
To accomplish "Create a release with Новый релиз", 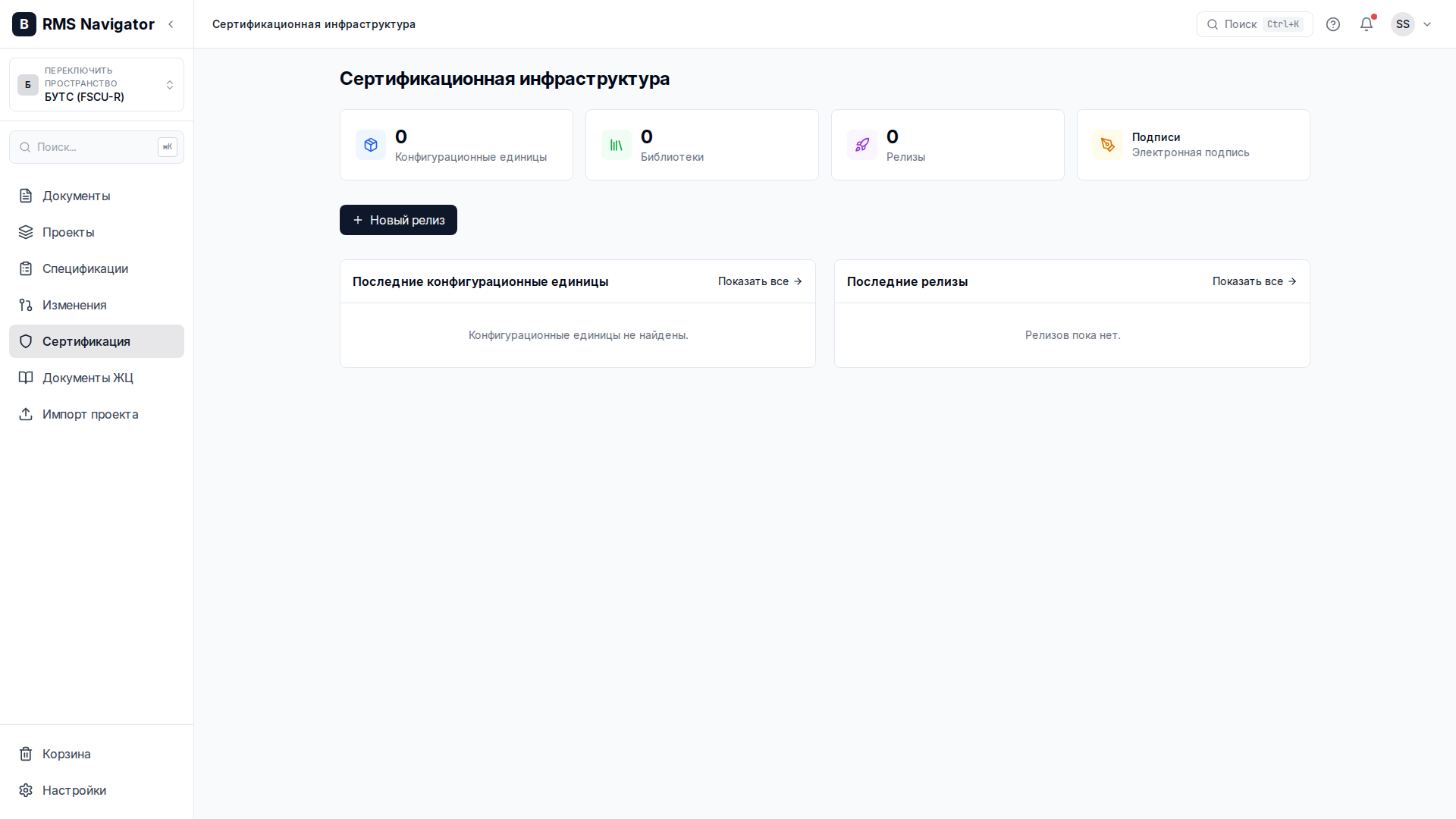I will pyautogui.click(x=398, y=220).
